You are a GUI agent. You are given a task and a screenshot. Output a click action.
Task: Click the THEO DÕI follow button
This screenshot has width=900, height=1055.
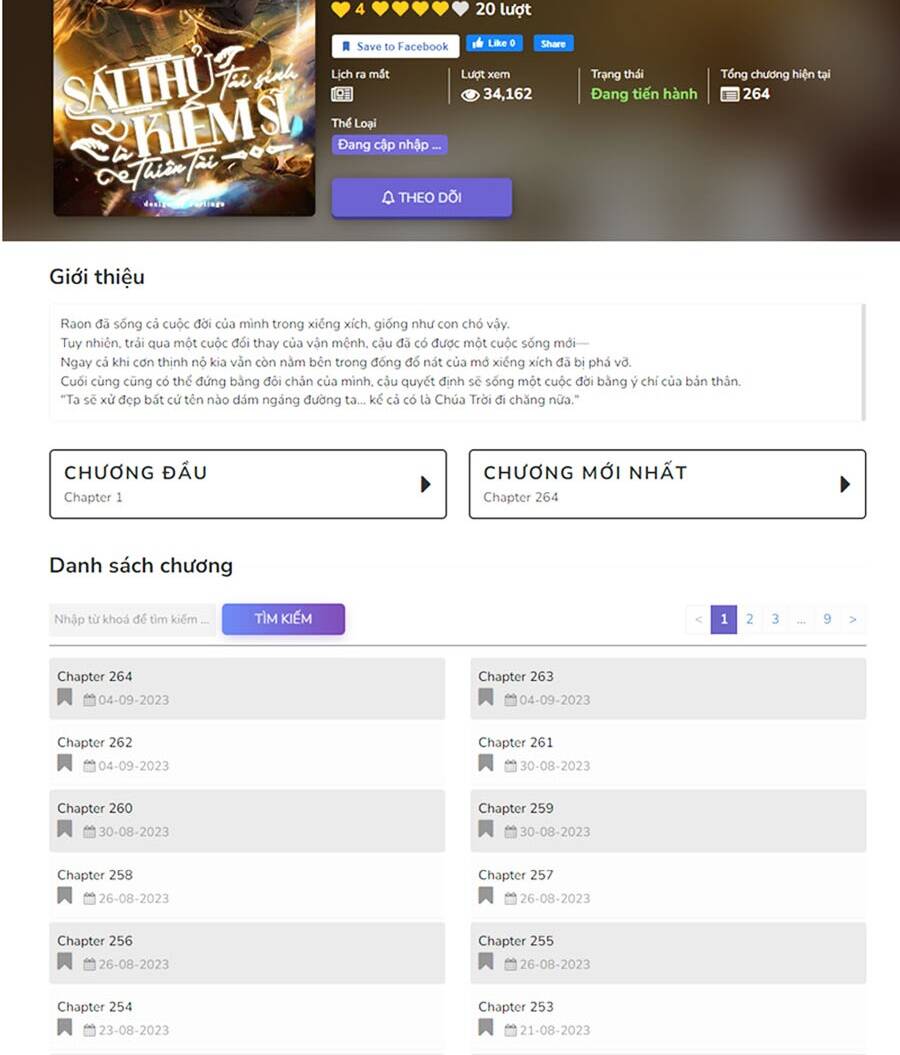[421, 198]
